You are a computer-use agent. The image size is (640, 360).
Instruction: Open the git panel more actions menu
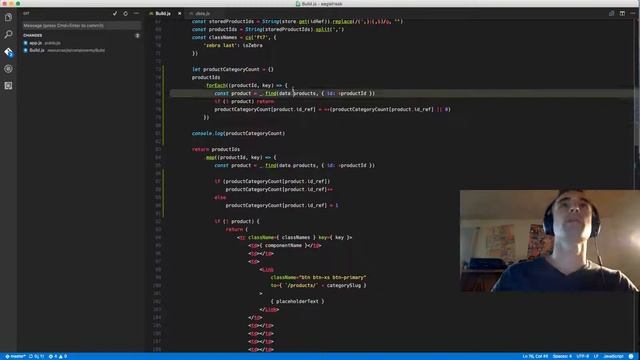click(x=136, y=13)
